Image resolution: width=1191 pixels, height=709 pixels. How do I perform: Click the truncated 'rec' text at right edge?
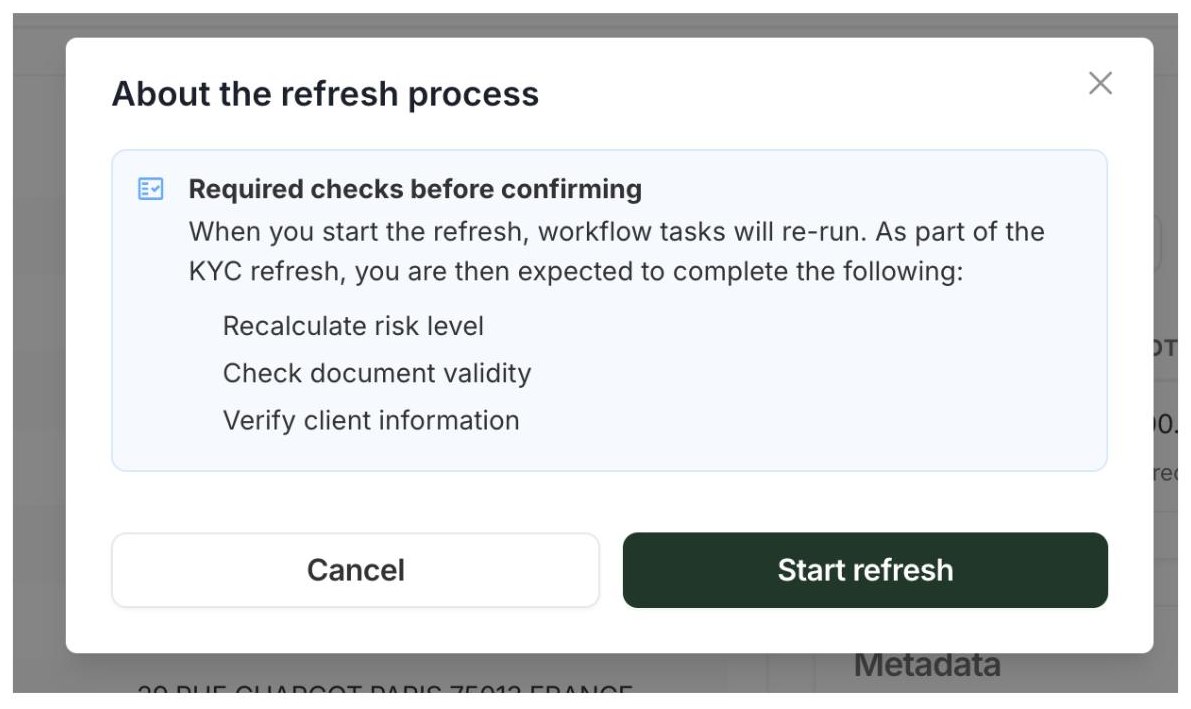pyautogui.click(x=1165, y=473)
